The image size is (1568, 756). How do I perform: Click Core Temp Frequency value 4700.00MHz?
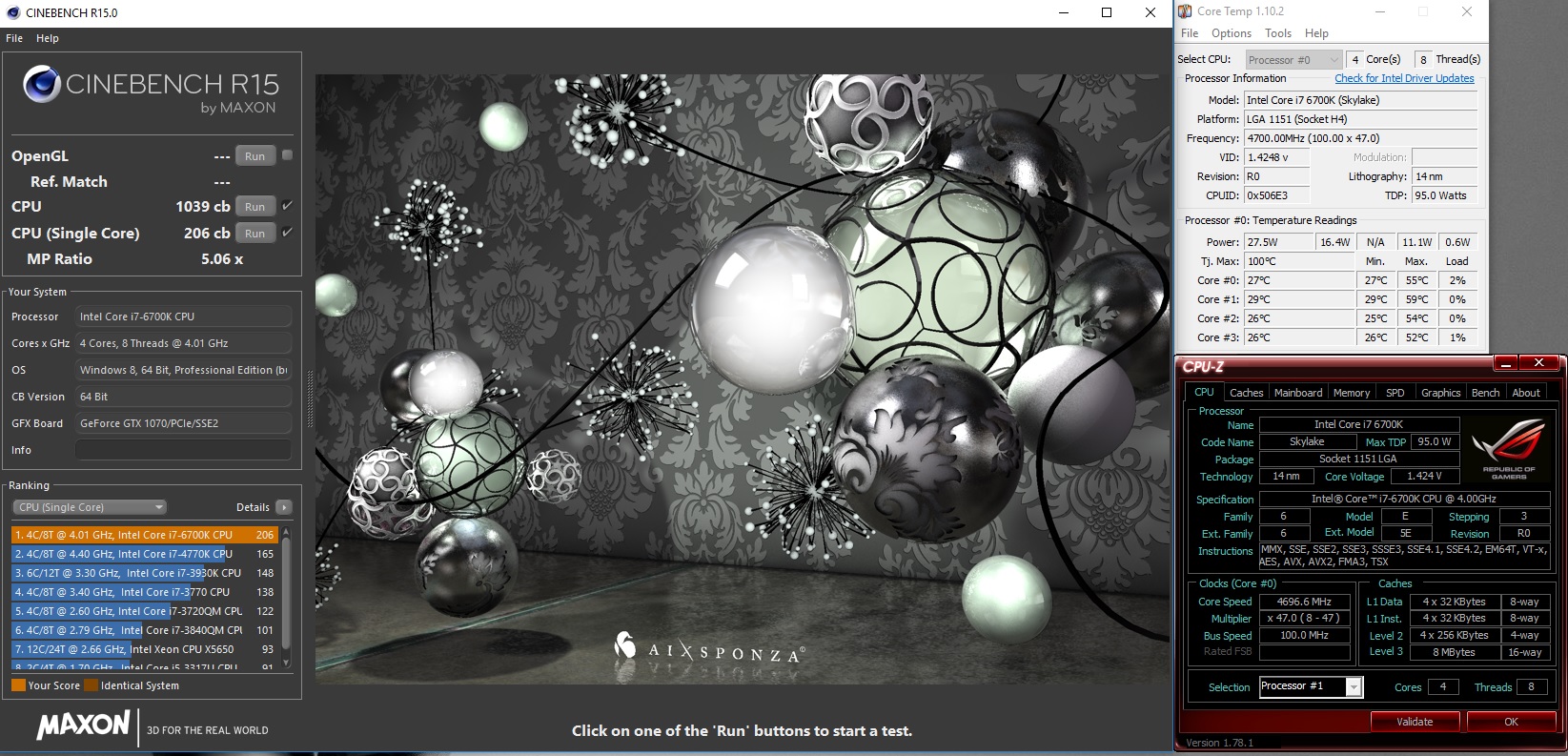pyautogui.click(x=1360, y=138)
